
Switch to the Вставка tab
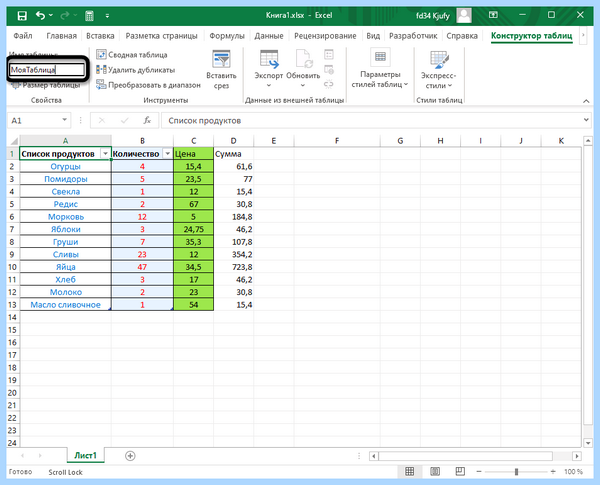click(x=100, y=36)
